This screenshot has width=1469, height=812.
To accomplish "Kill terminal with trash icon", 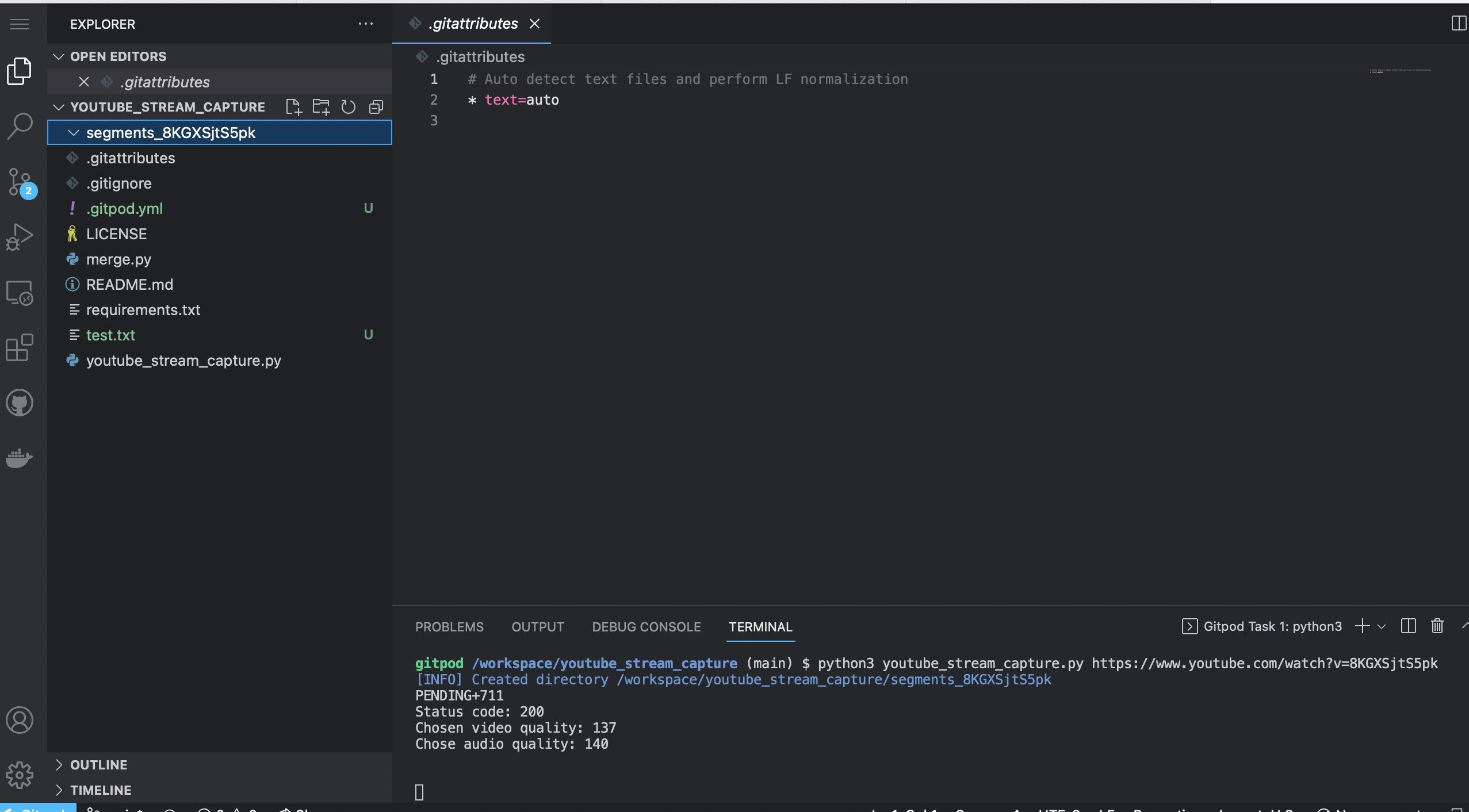I will coord(1437,626).
